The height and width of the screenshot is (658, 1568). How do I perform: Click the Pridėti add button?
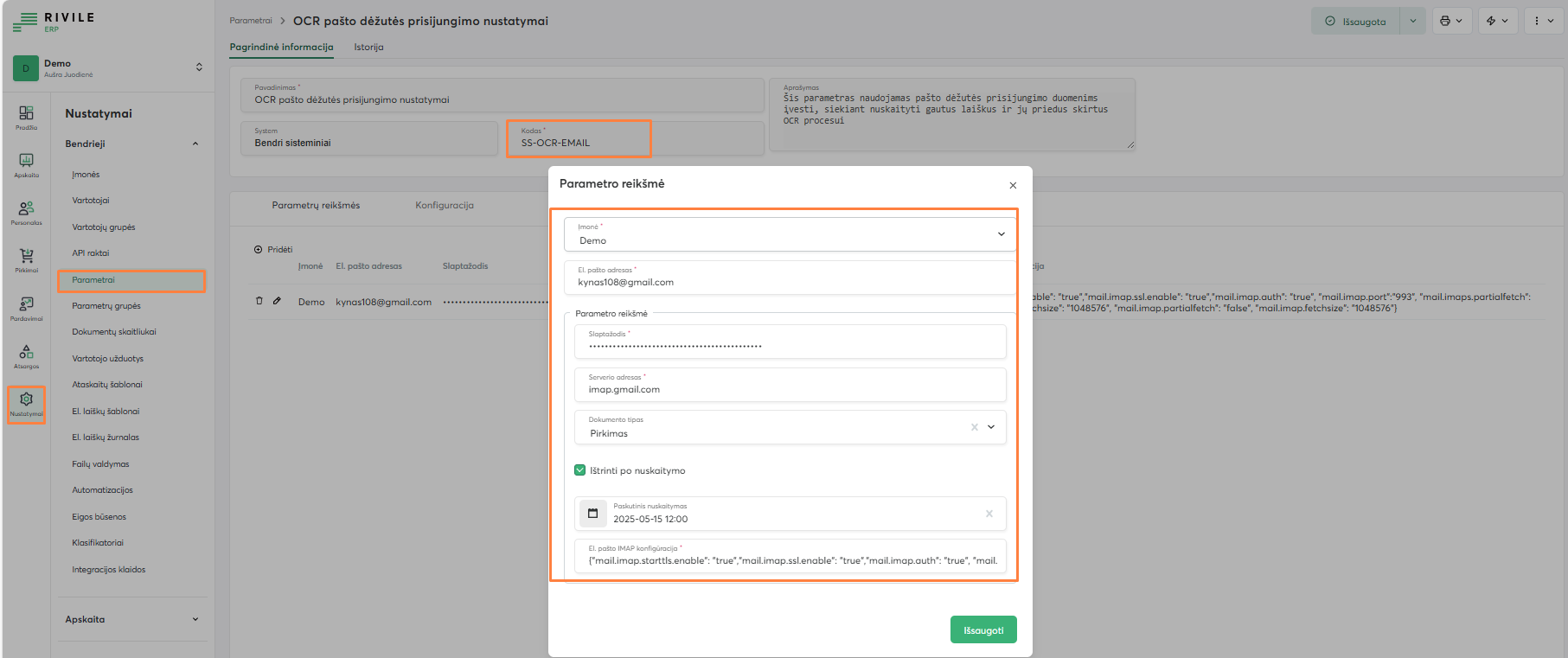tap(273, 250)
